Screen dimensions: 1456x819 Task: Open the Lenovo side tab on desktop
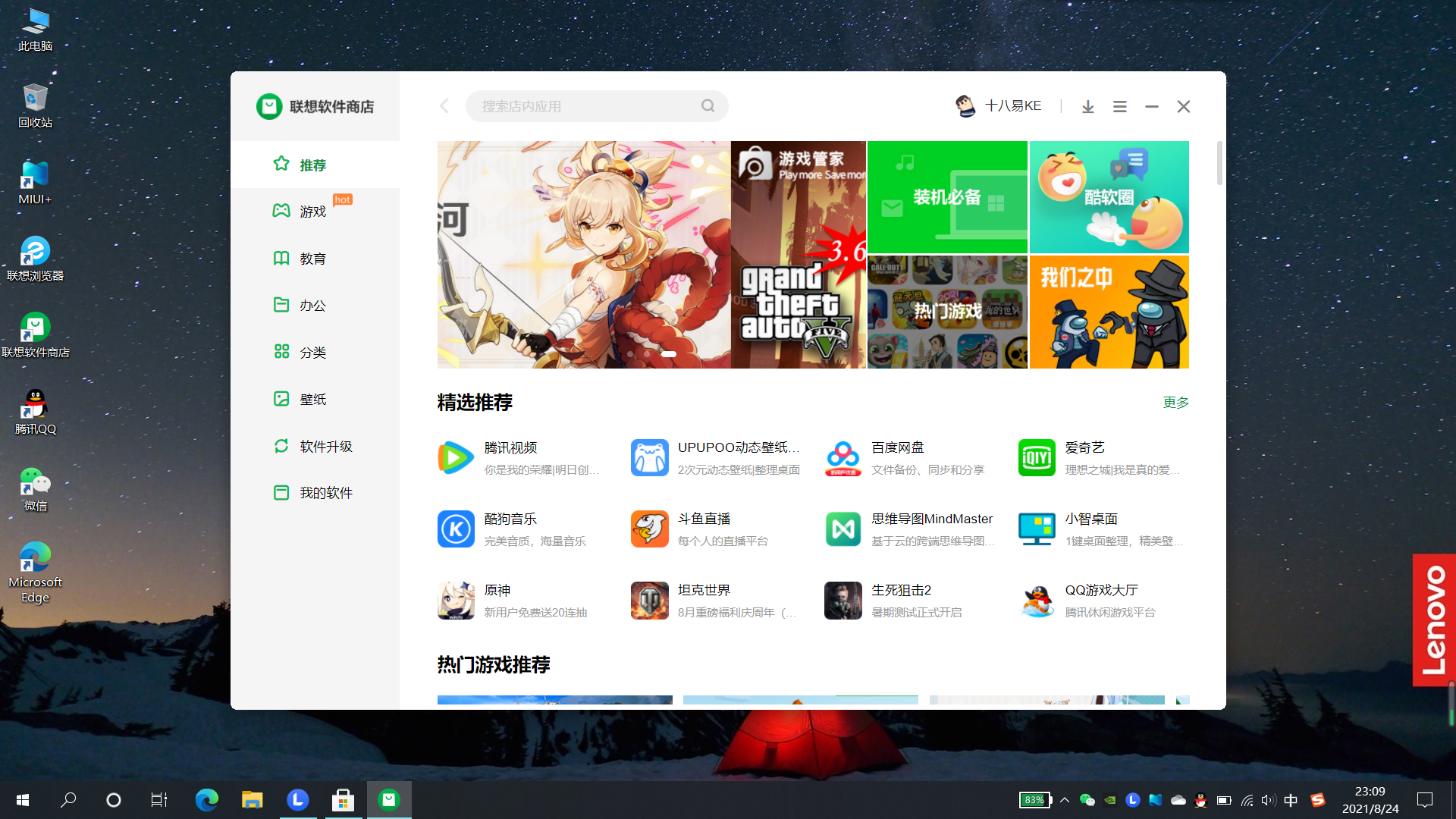(x=1433, y=620)
